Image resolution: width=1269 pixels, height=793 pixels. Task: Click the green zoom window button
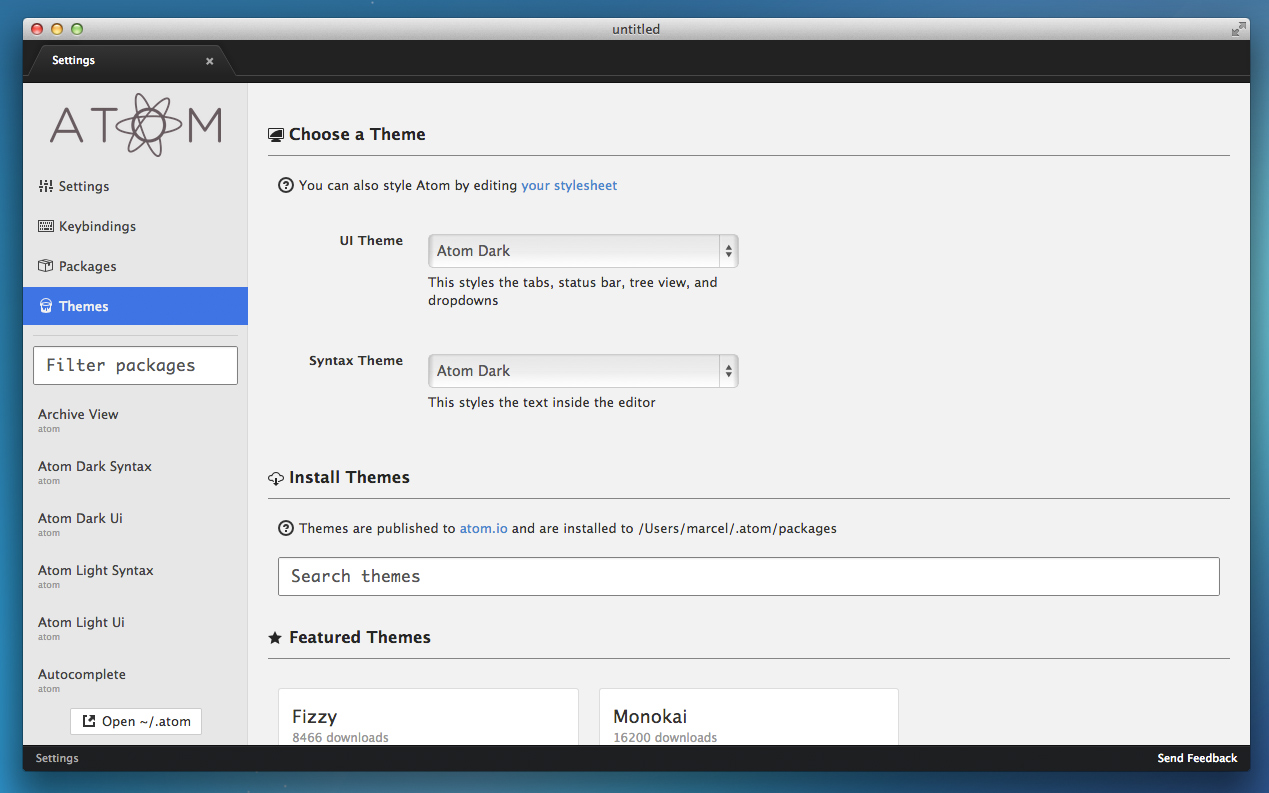point(77,29)
